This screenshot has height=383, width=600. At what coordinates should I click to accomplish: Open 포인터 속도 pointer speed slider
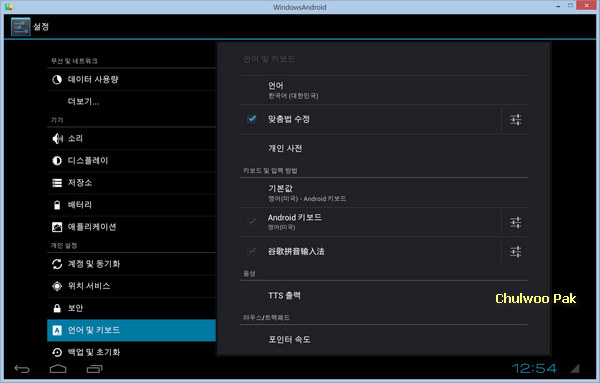point(384,339)
